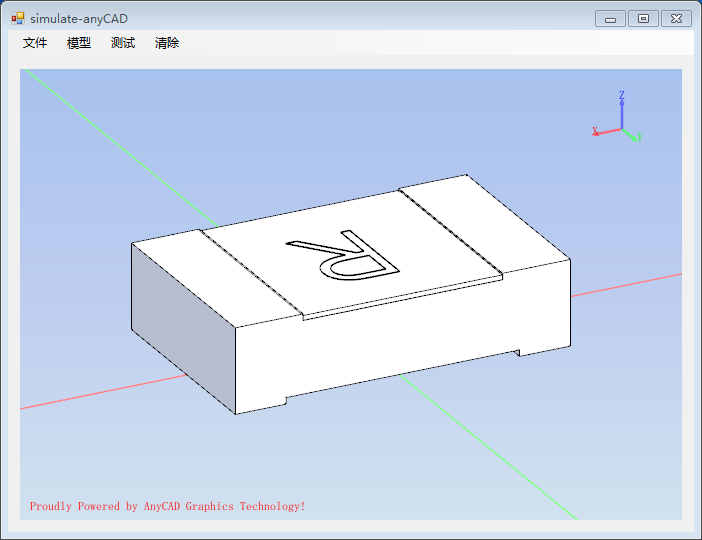Minimize the simulate-anyCAD window

click(x=610, y=18)
